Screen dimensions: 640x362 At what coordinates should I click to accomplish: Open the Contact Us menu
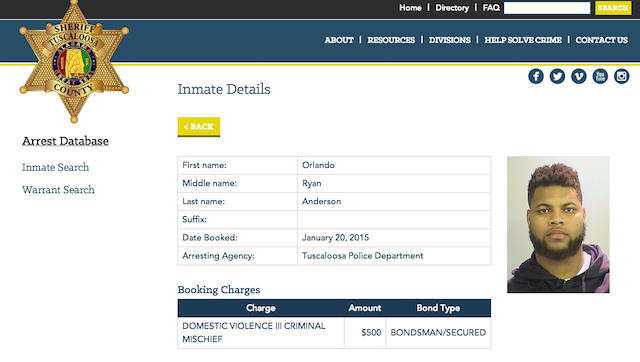(602, 40)
